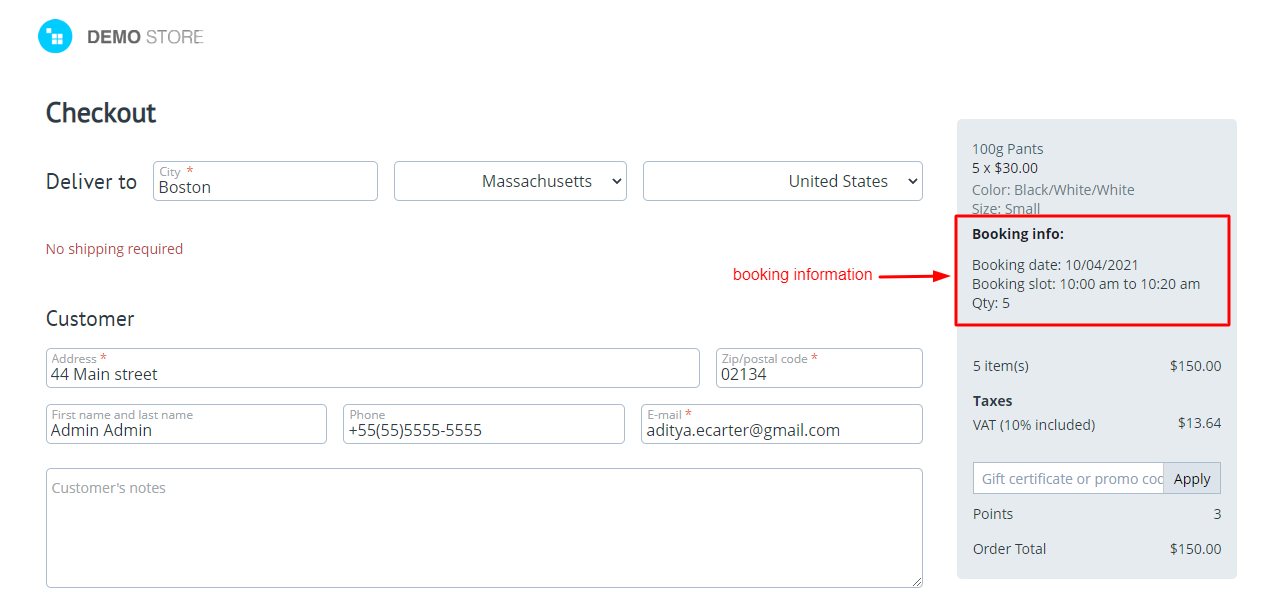
Task: Click the '5 x $30.00' price line
Action: click(x=1005, y=168)
